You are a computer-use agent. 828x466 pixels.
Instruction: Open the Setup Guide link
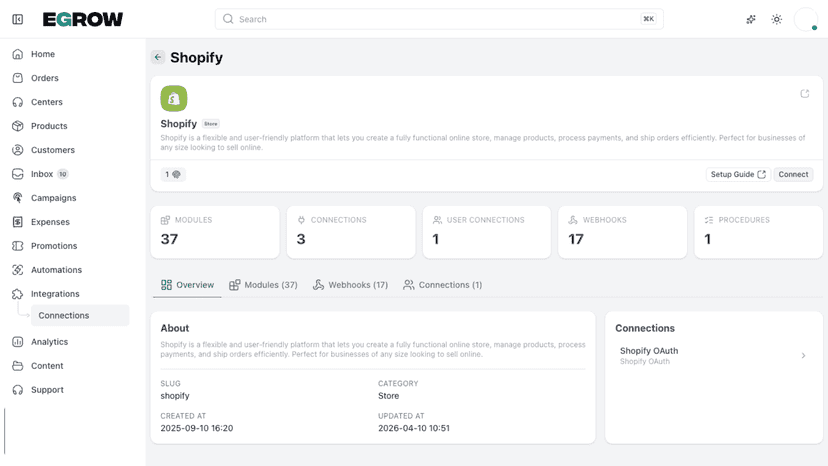pyautogui.click(x=738, y=174)
